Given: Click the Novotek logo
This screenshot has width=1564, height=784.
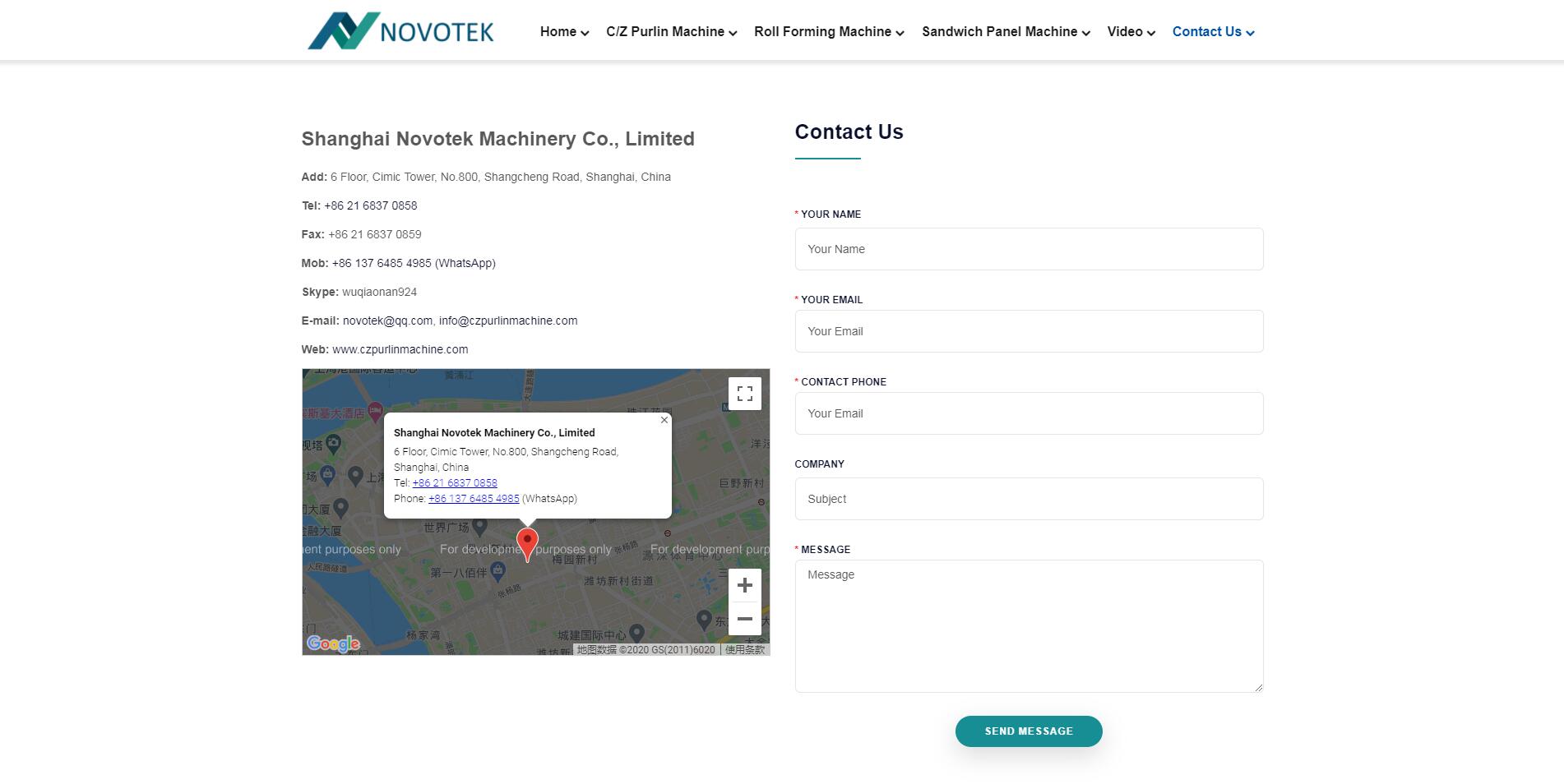Looking at the screenshot, I should coord(400,31).
